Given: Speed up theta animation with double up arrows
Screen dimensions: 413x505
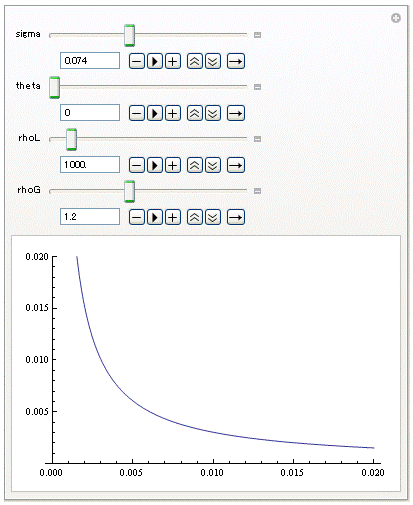Looking at the screenshot, I should coord(195,113).
